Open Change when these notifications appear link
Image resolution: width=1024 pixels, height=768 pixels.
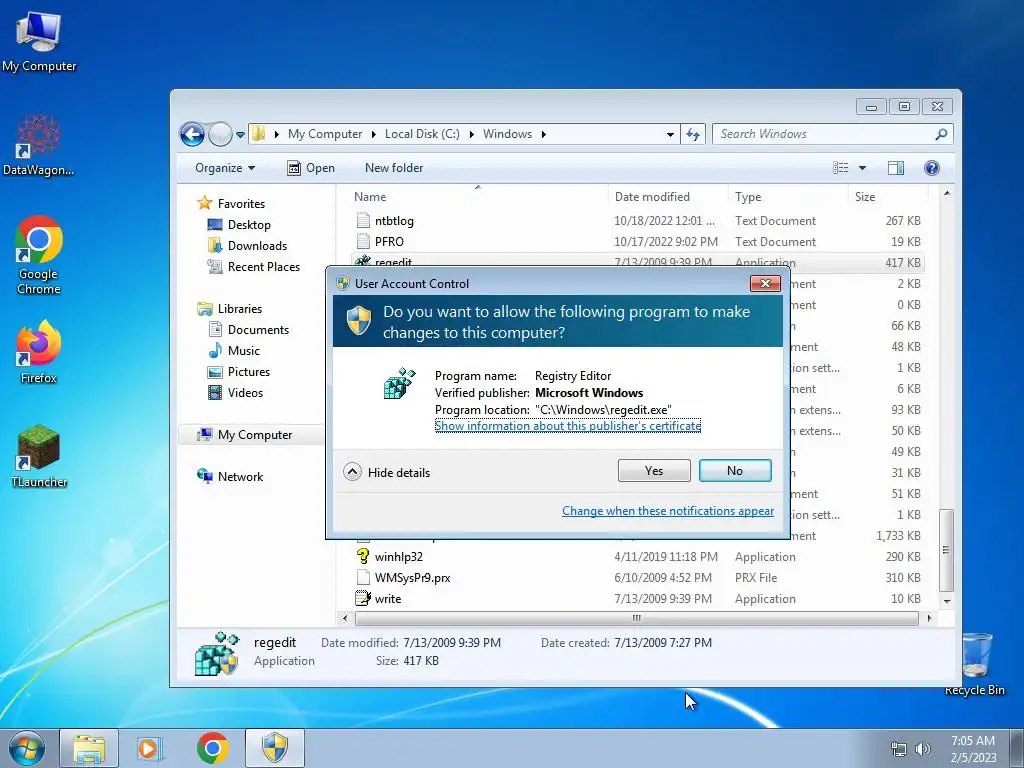coord(667,511)
